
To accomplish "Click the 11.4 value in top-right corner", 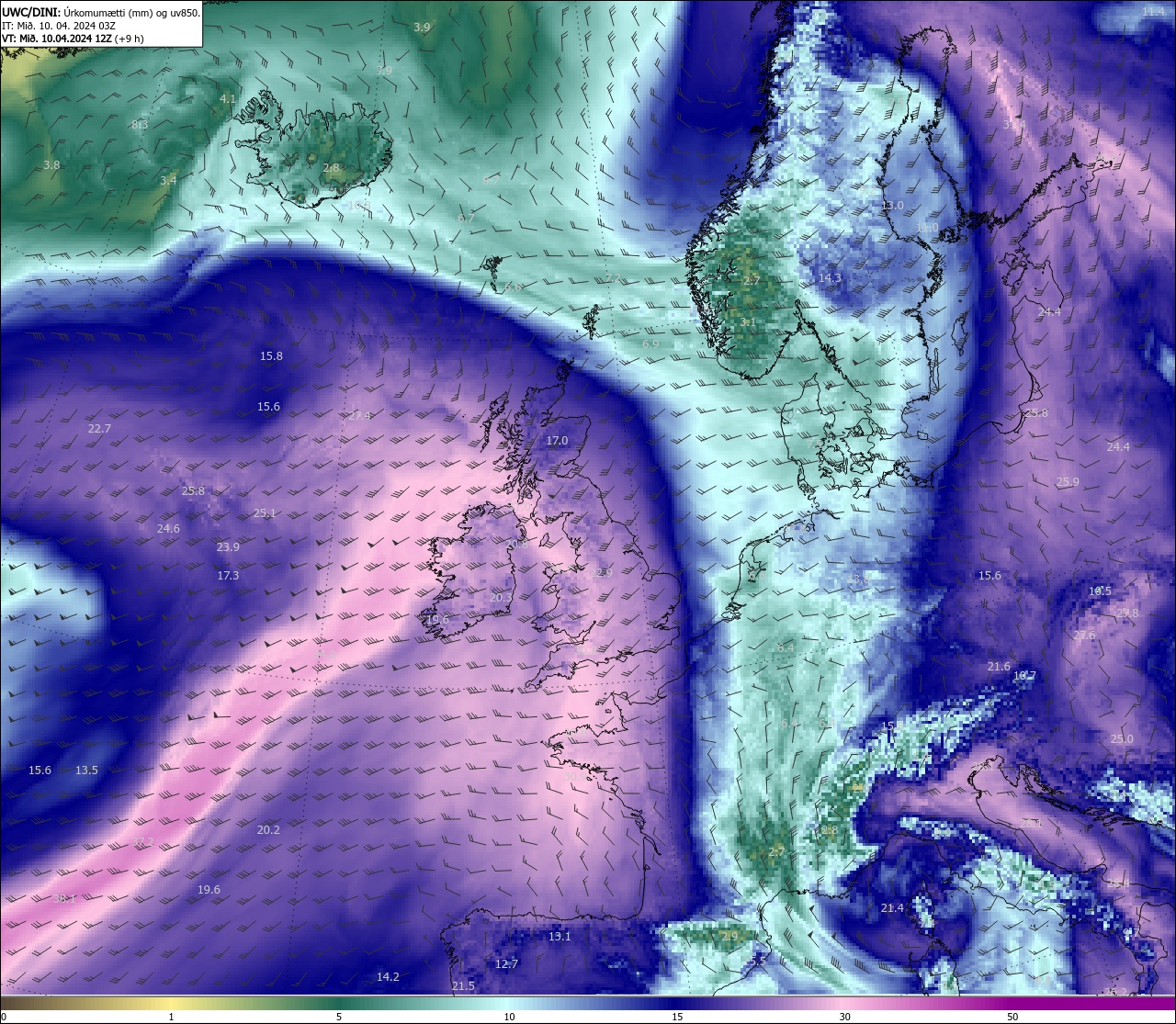I will tap(1153, 11).
